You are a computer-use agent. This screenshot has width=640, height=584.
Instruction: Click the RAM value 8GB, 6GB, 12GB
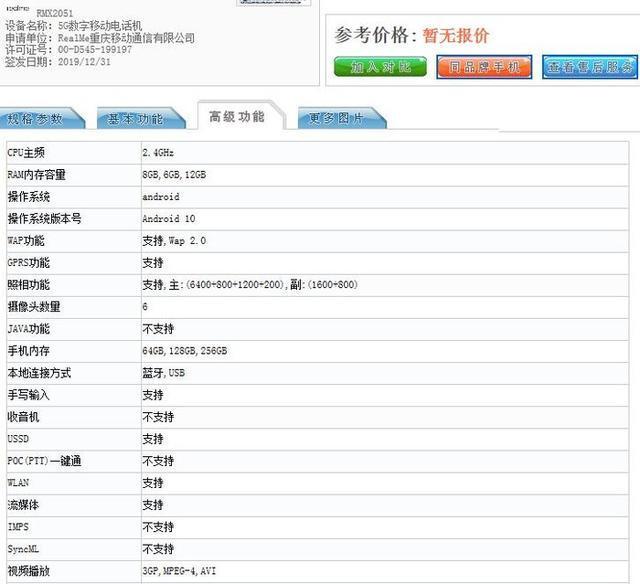click(174, 174)
